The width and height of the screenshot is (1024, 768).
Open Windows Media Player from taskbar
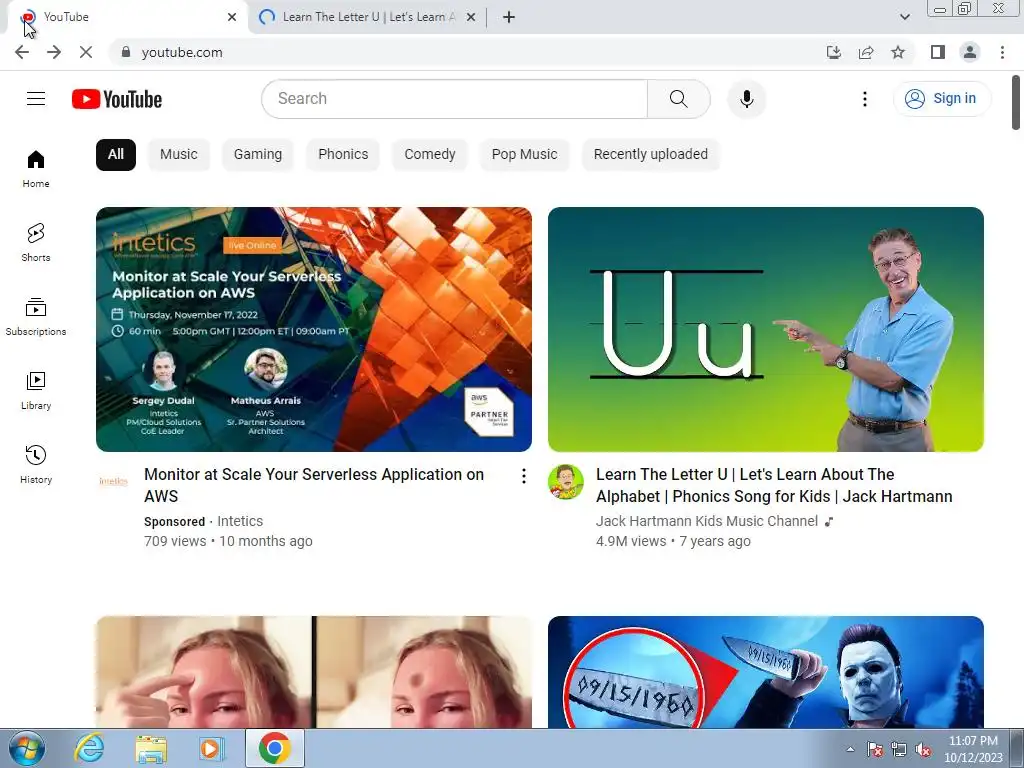211,748
